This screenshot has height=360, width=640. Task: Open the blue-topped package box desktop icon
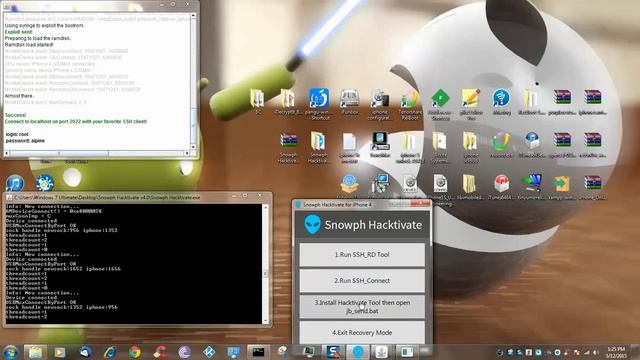pyautogui.click(x=349, y=183)
